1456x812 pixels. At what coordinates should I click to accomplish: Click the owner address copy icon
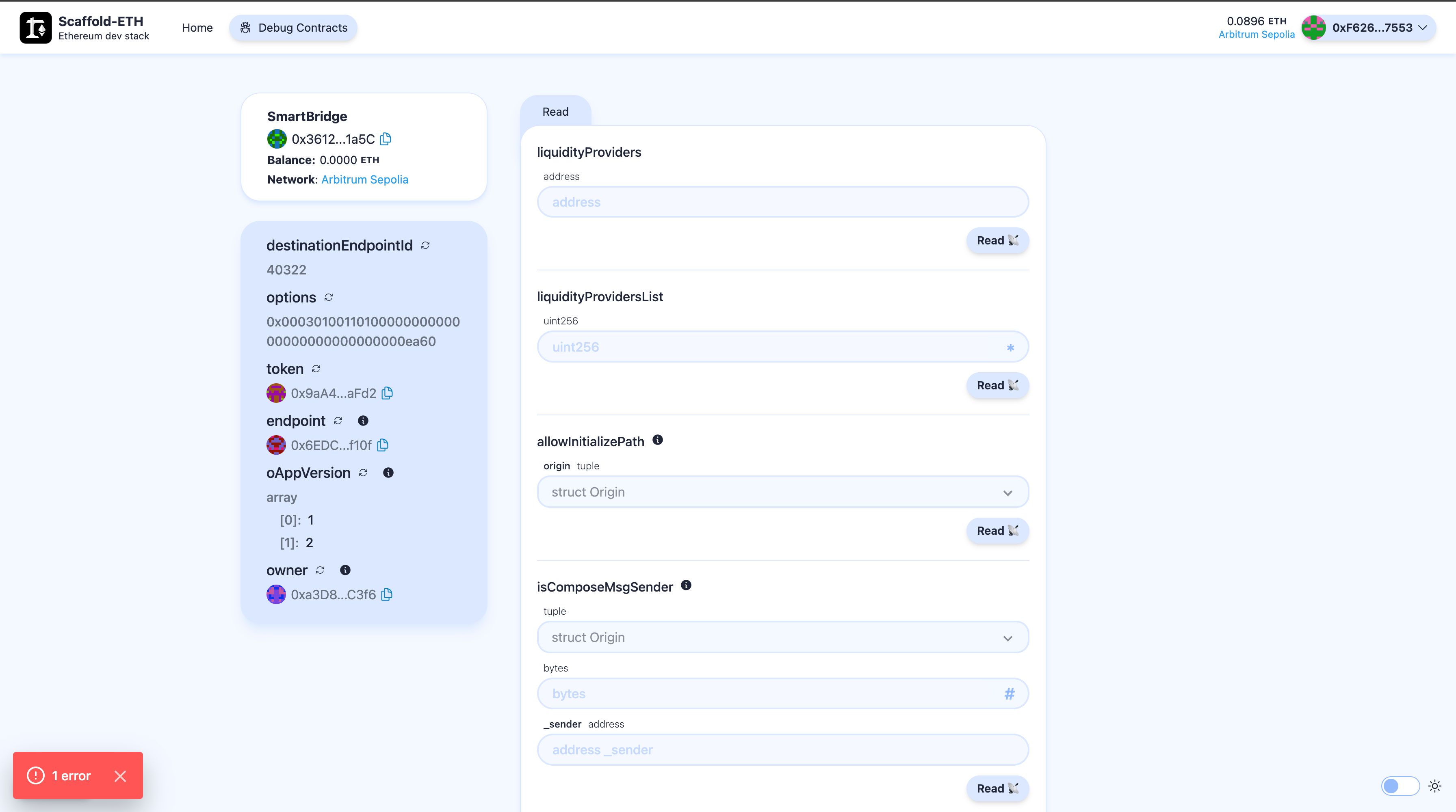click(x=387, y=594)
